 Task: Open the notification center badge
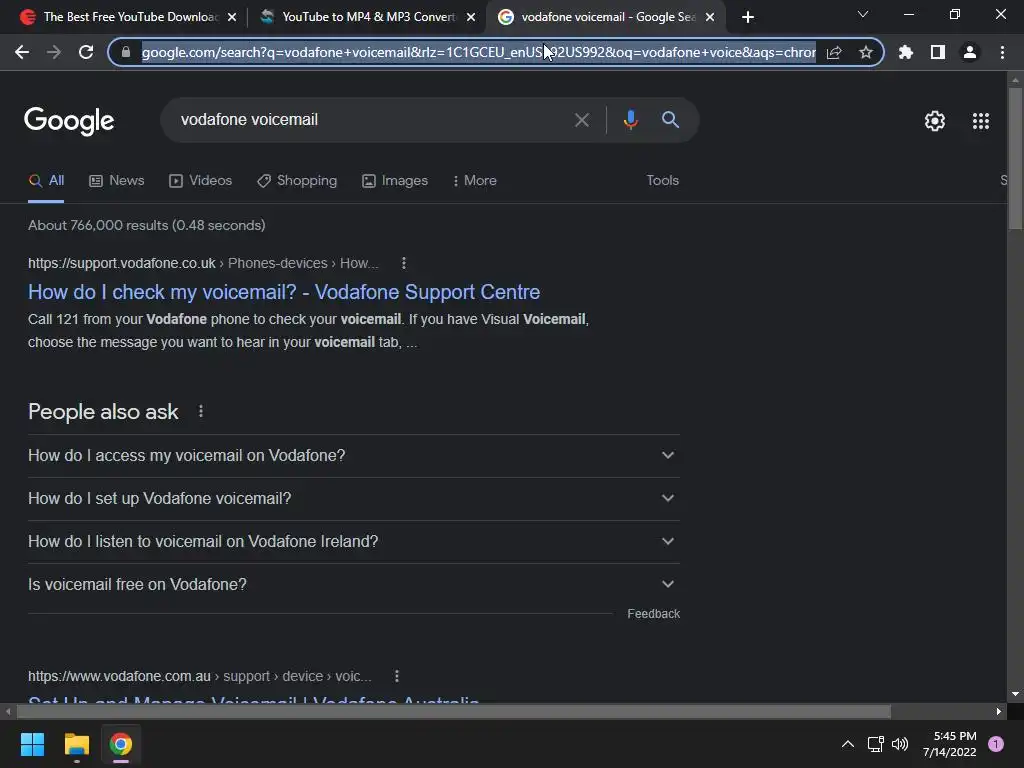996,744
